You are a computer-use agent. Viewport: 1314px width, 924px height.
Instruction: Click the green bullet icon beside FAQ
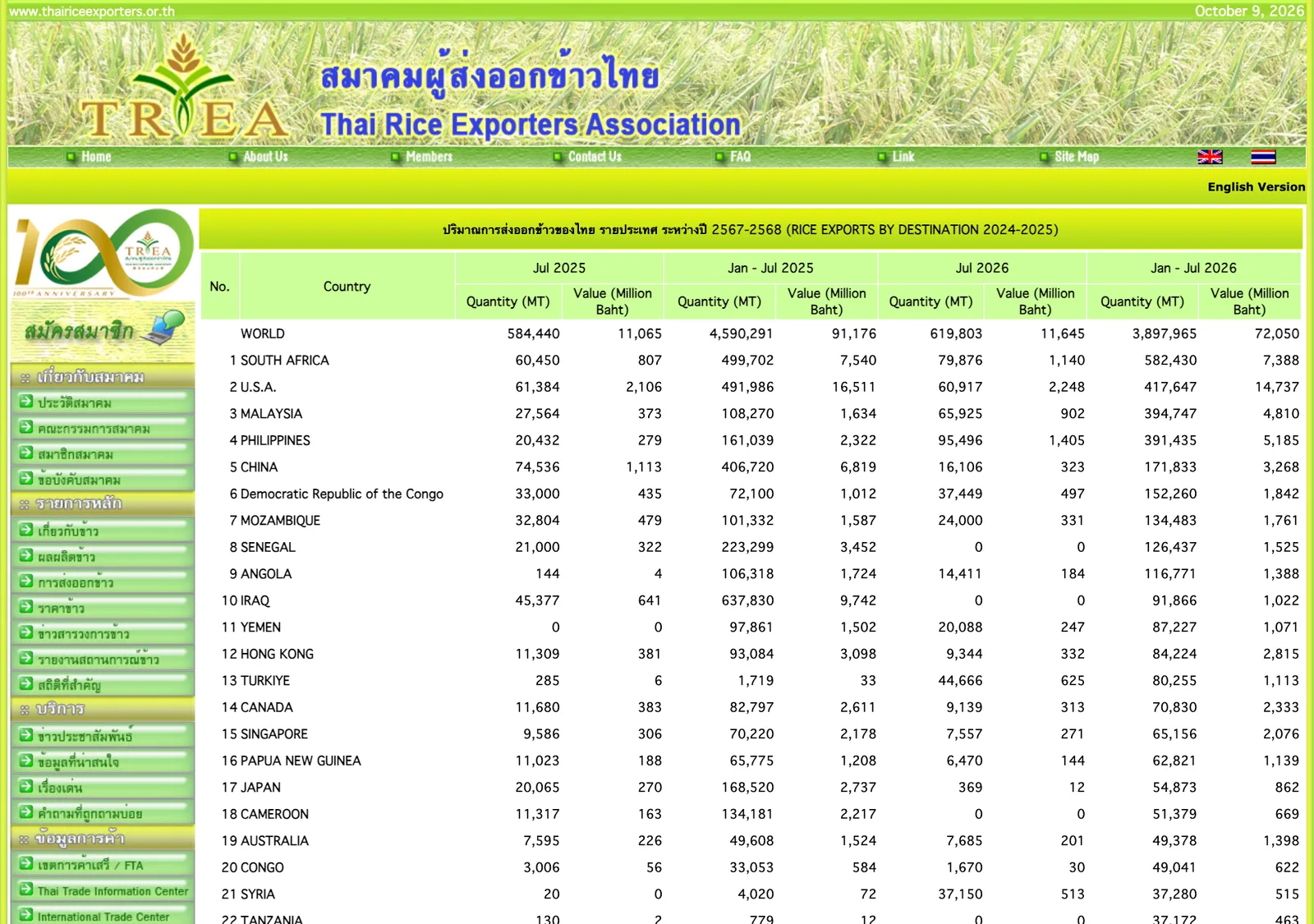720,157
